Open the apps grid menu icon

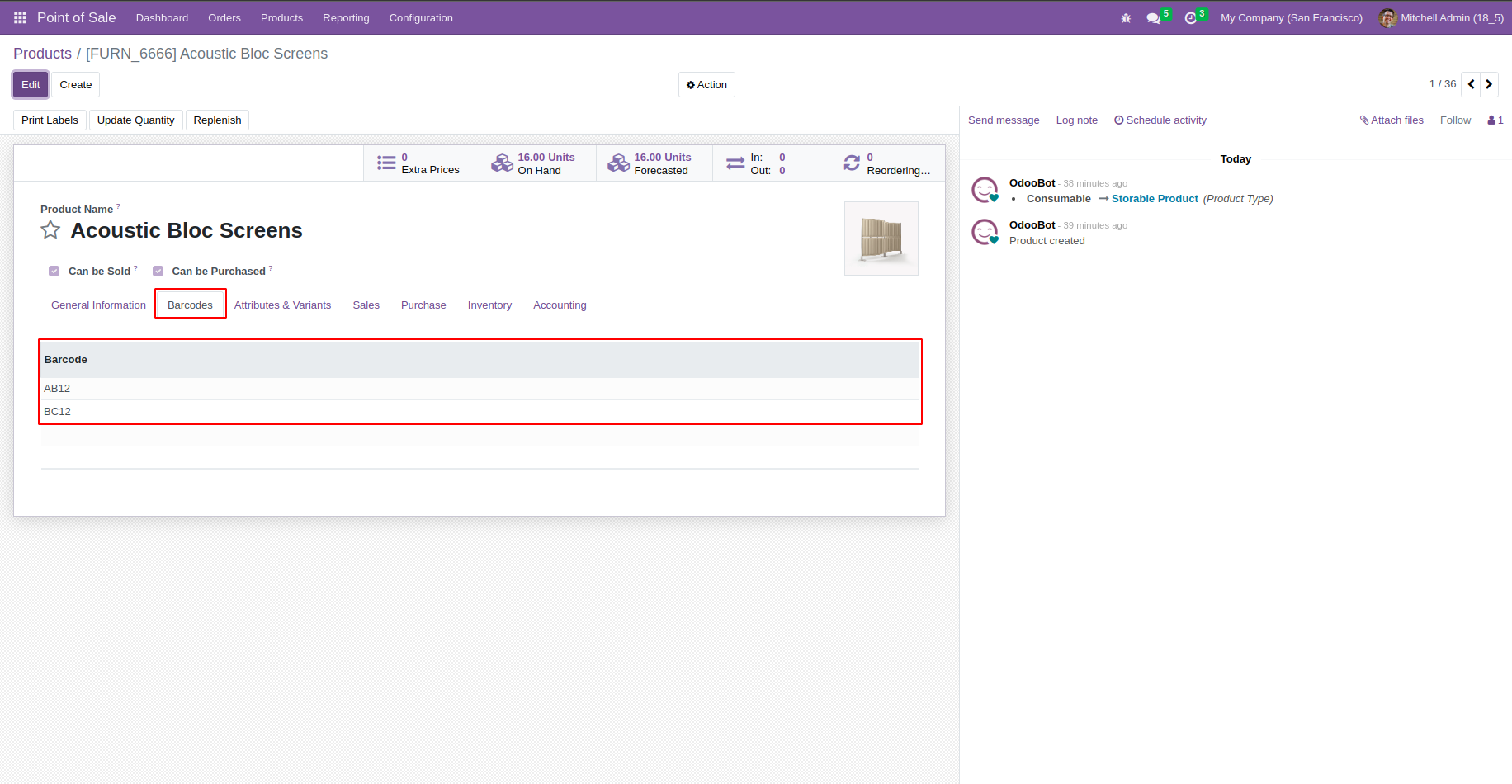[x=20, y=17]
